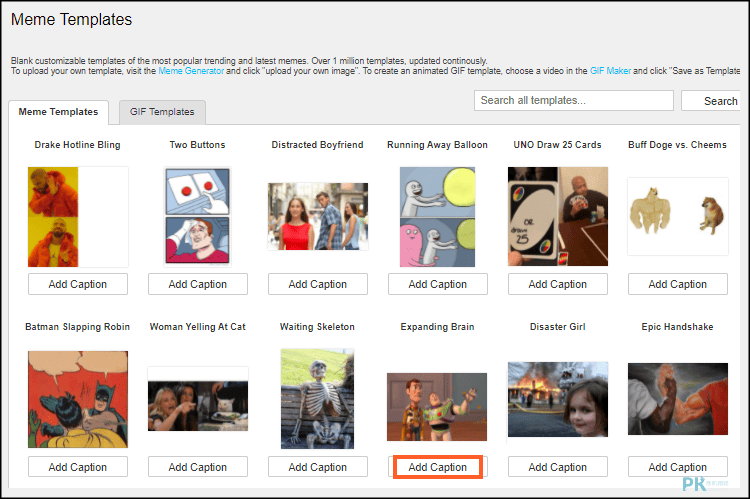Open the Distracted Boyfriend template image
Viewport: 750px width, 499px height.
[x=318, y=217]
